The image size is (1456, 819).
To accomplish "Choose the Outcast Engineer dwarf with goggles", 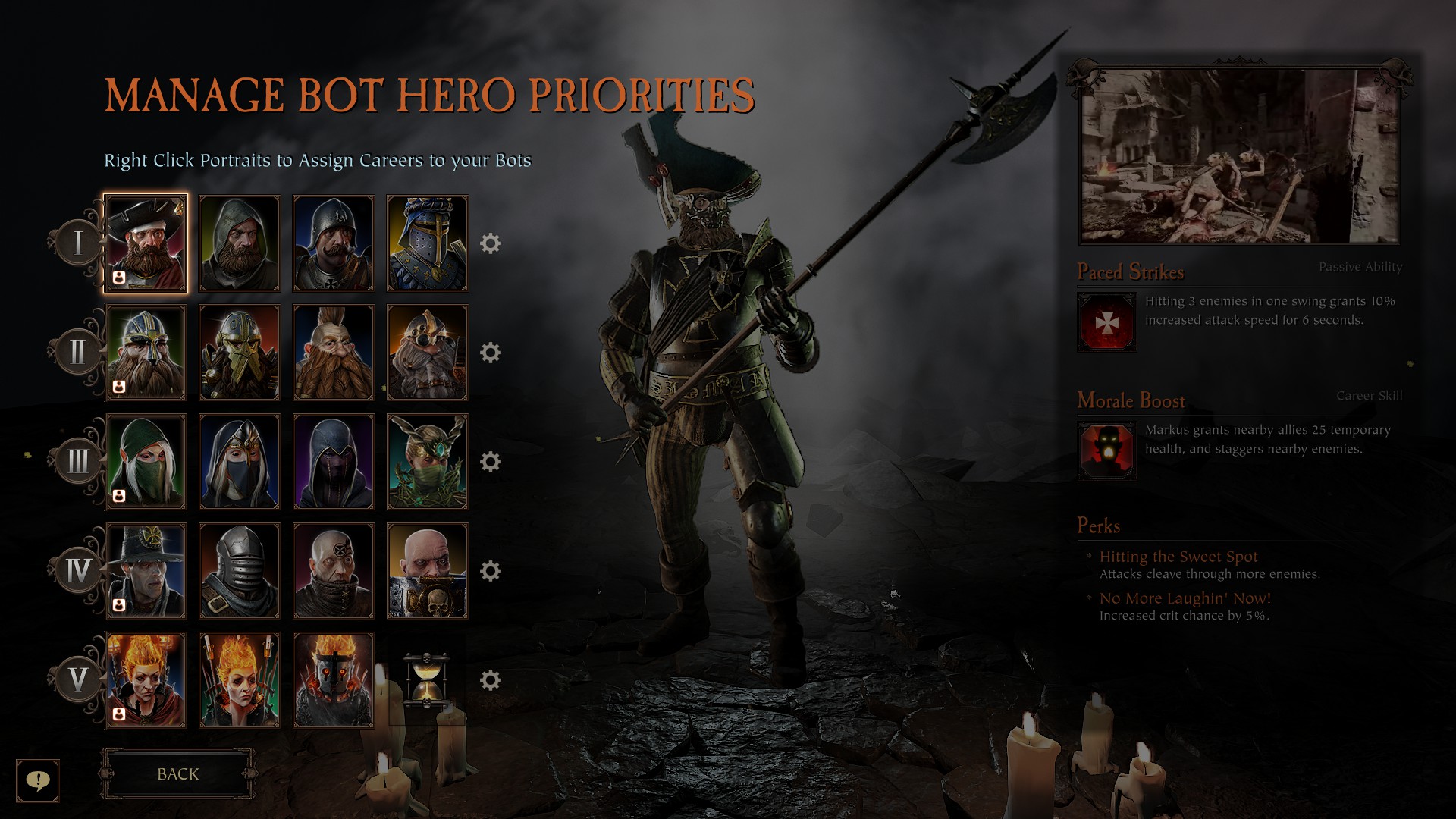I will coord(428,353).
